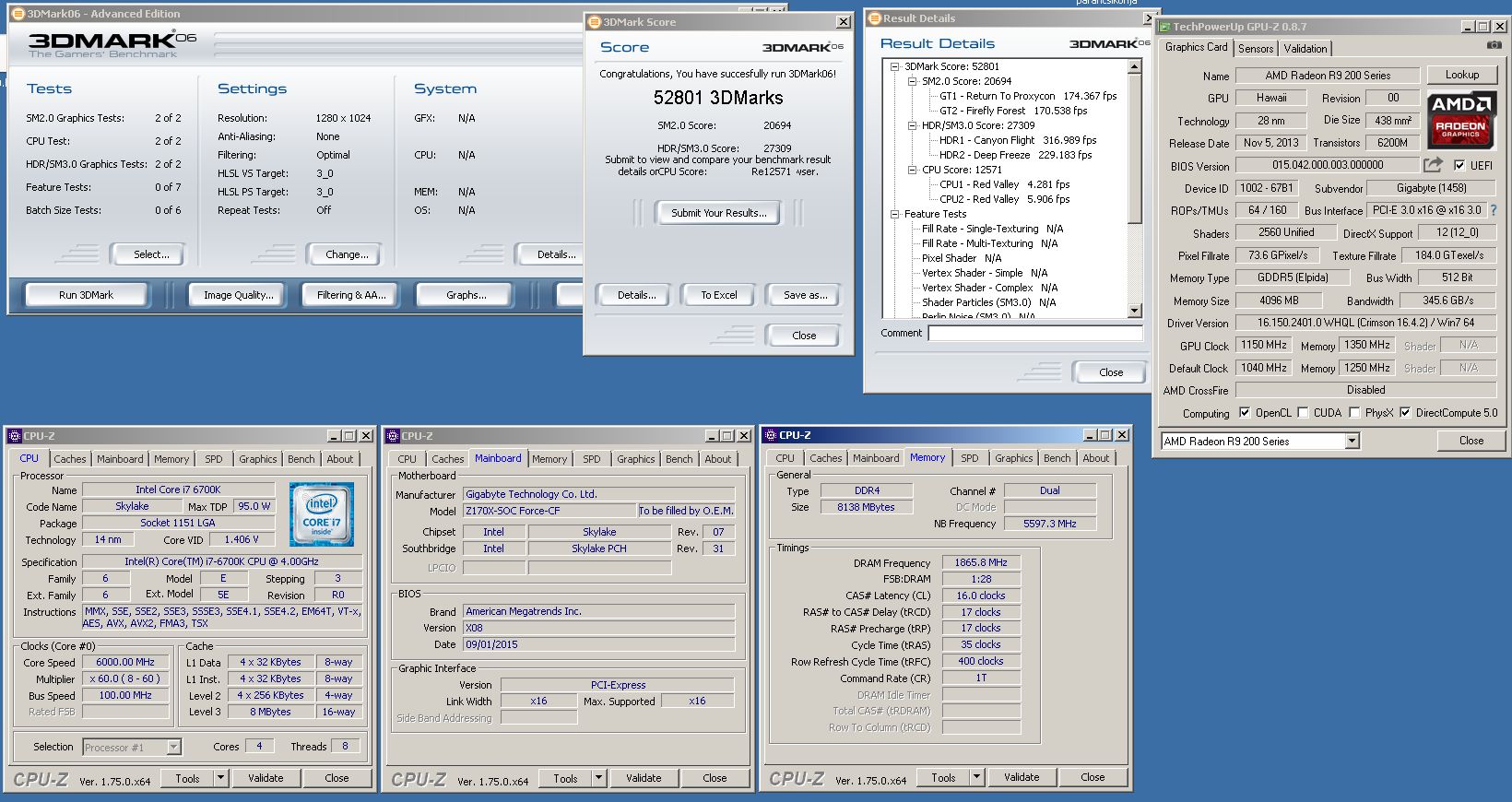The width and height of the screenshot is (1512, 802).
Task: Collapse the Feature Tests tree node
Action: pos(894,214)
